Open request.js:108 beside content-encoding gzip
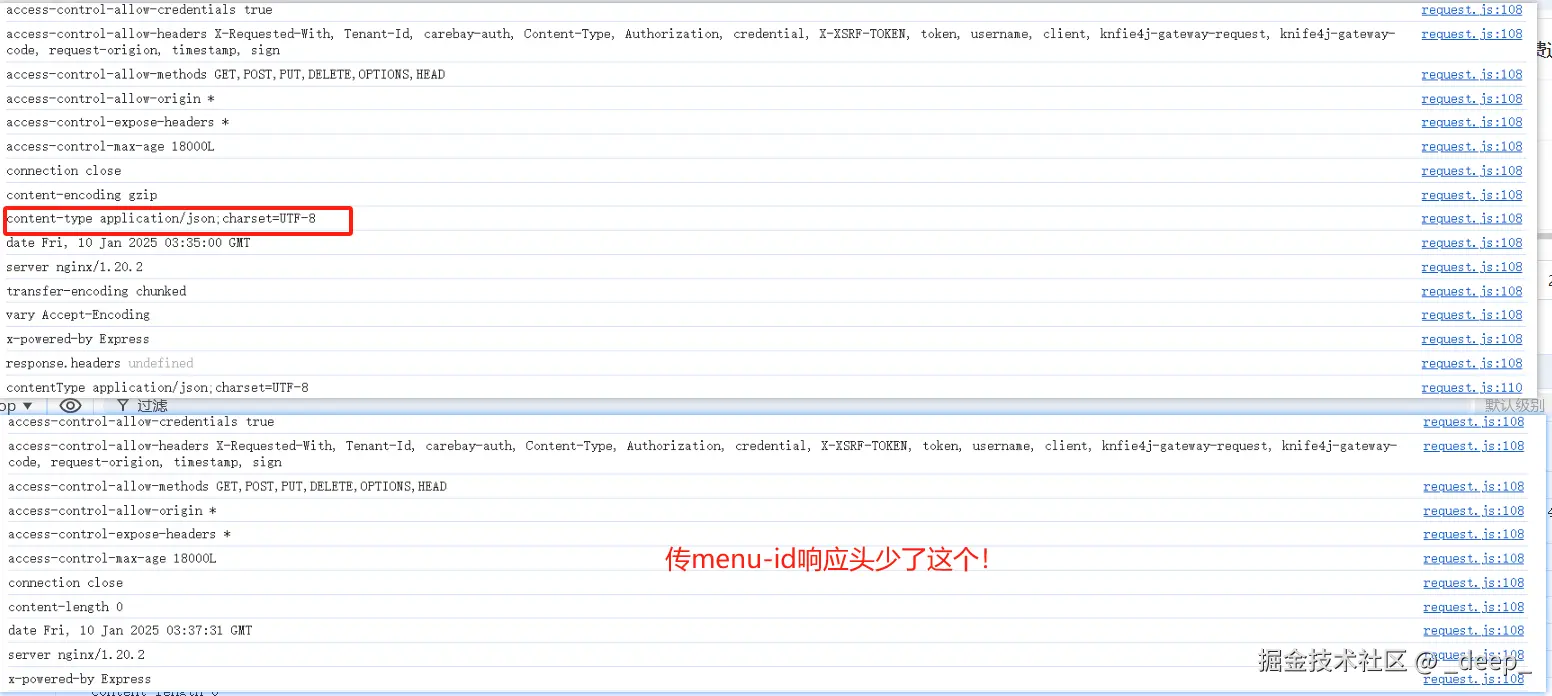 [1472, 194]
